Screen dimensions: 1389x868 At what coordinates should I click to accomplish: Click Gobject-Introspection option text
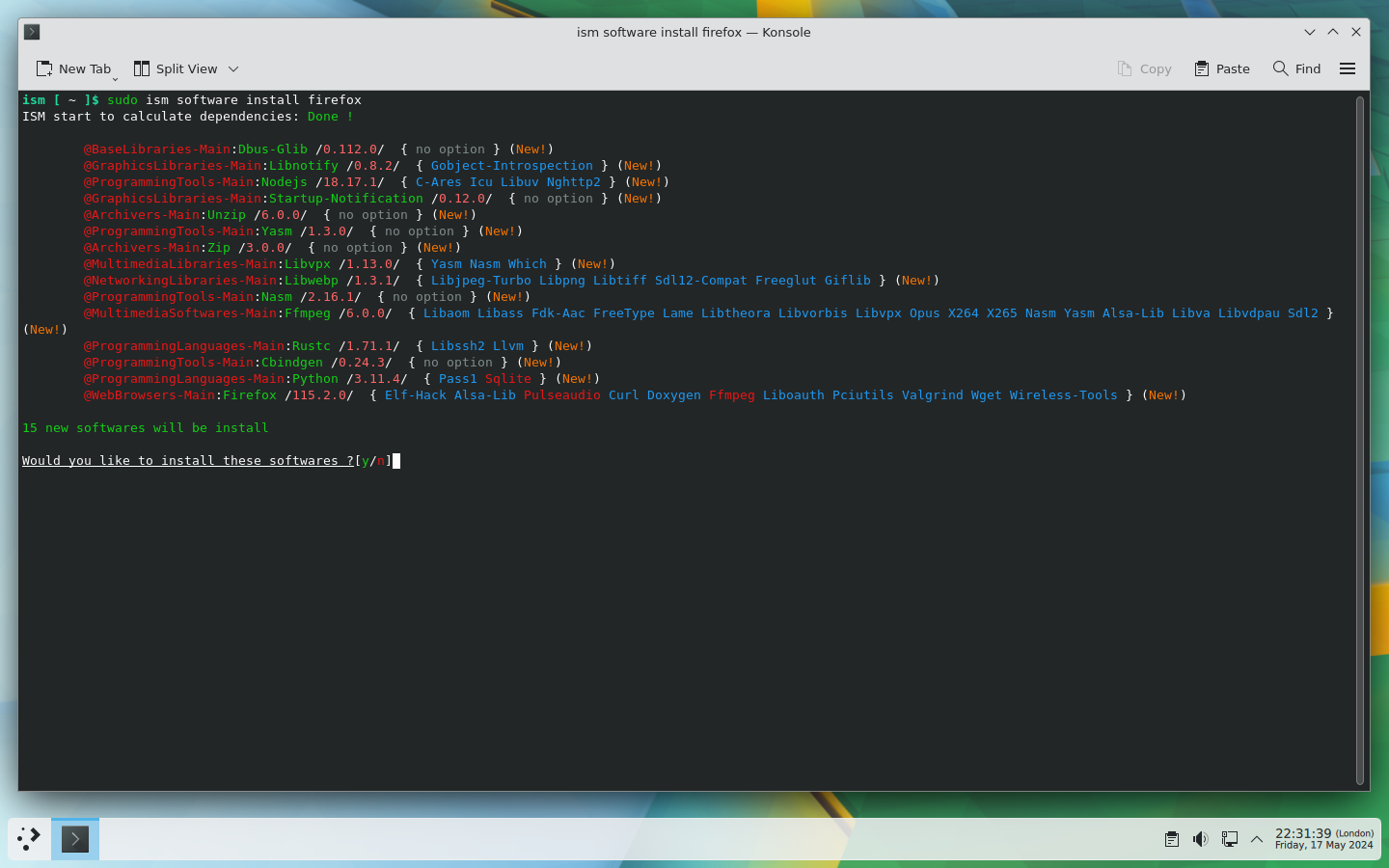click(512, 166)
